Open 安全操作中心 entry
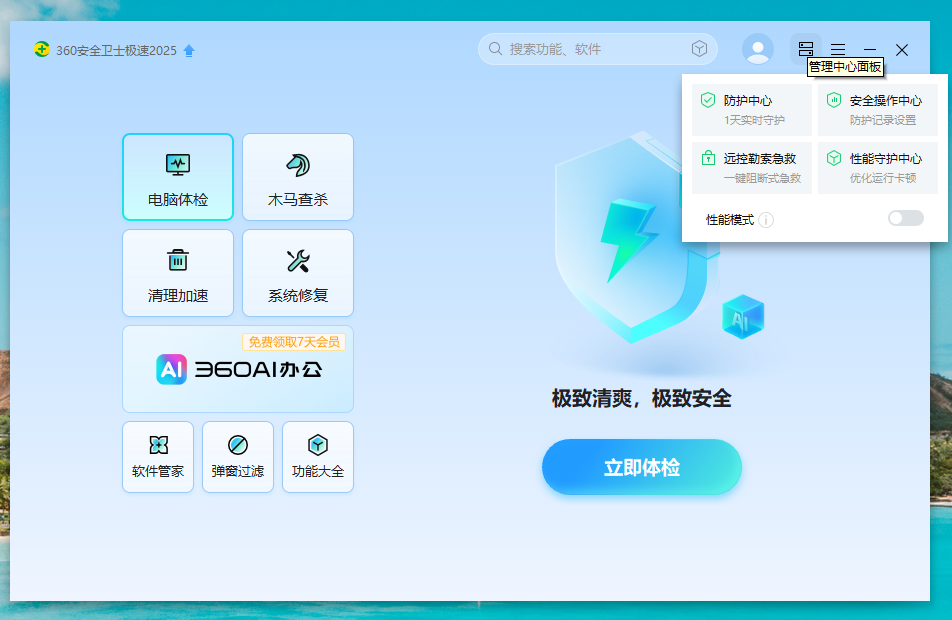The width and height of the screenshot is (952, 620). coord(878,110)
